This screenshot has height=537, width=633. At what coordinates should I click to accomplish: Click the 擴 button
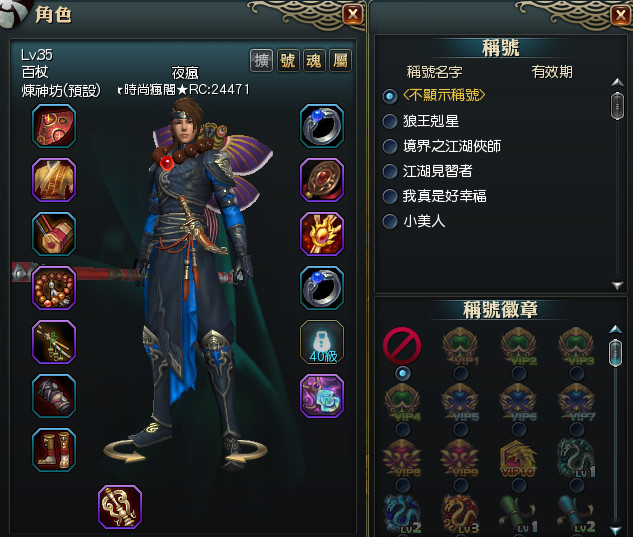coord(261,61)
